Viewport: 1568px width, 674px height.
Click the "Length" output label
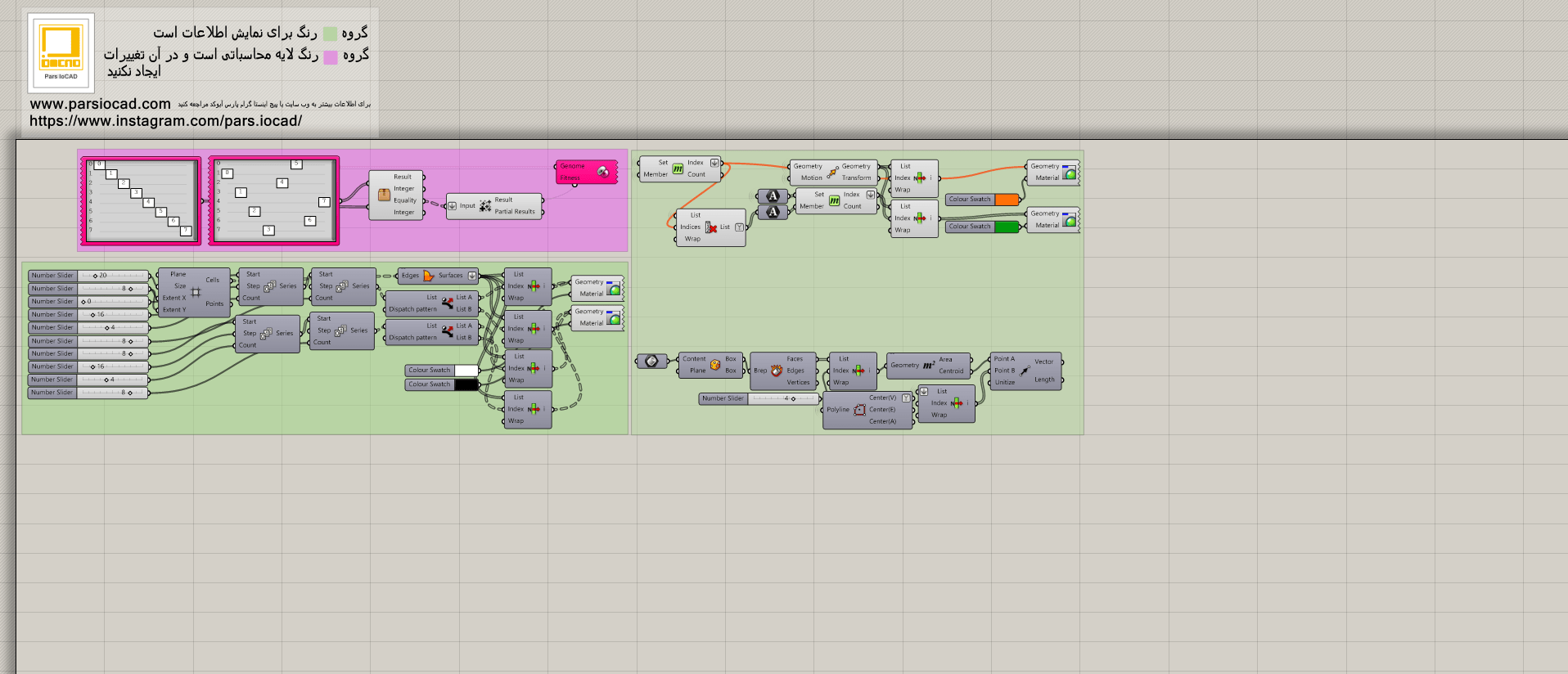pos(1044,380)
